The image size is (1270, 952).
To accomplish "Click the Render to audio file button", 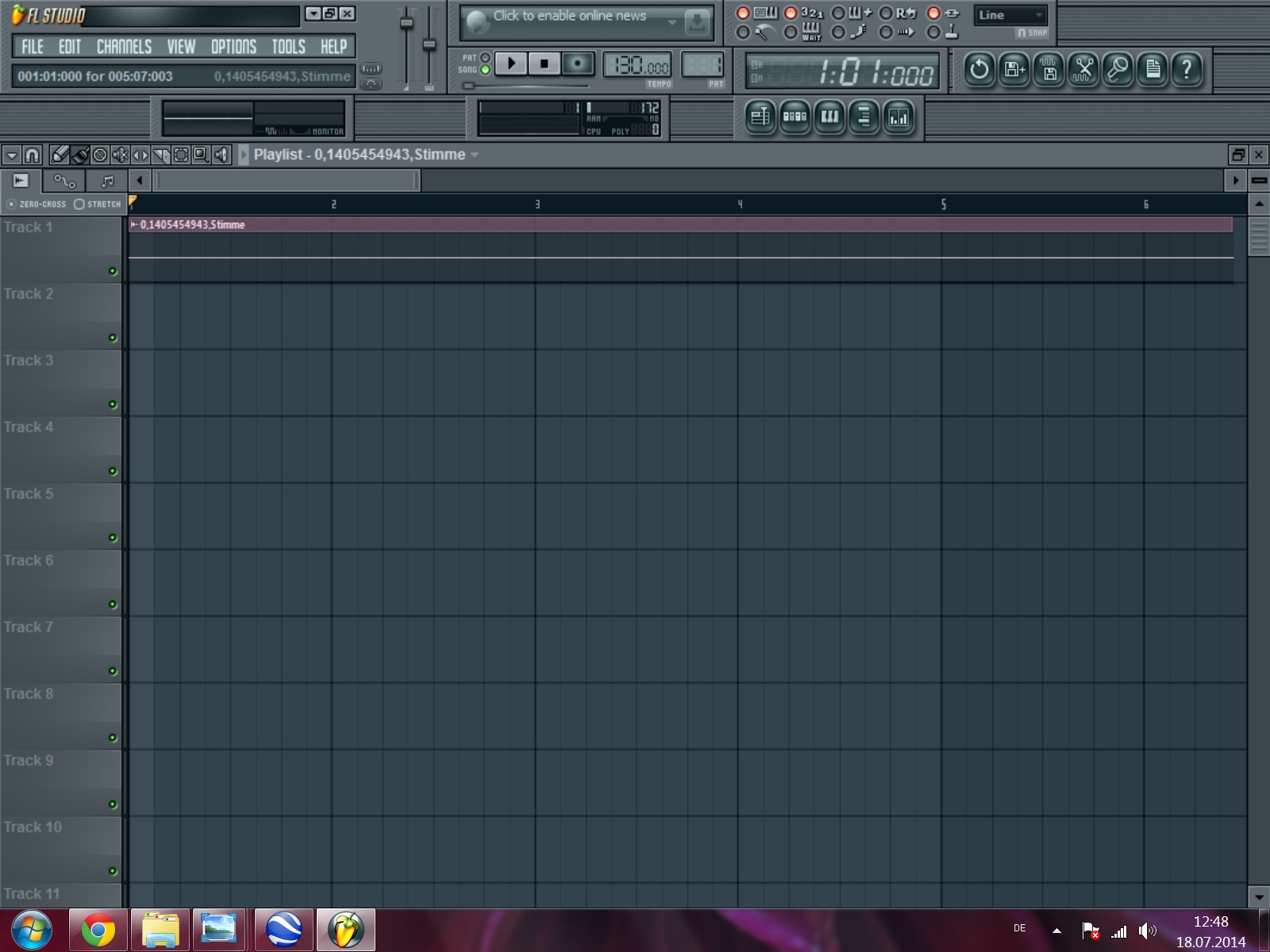I will click(x=1049, y=70).
